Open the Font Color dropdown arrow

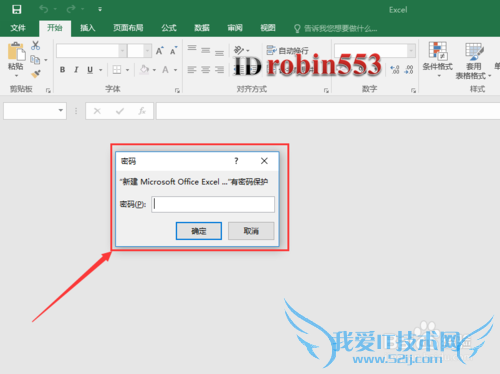(175, 70)
